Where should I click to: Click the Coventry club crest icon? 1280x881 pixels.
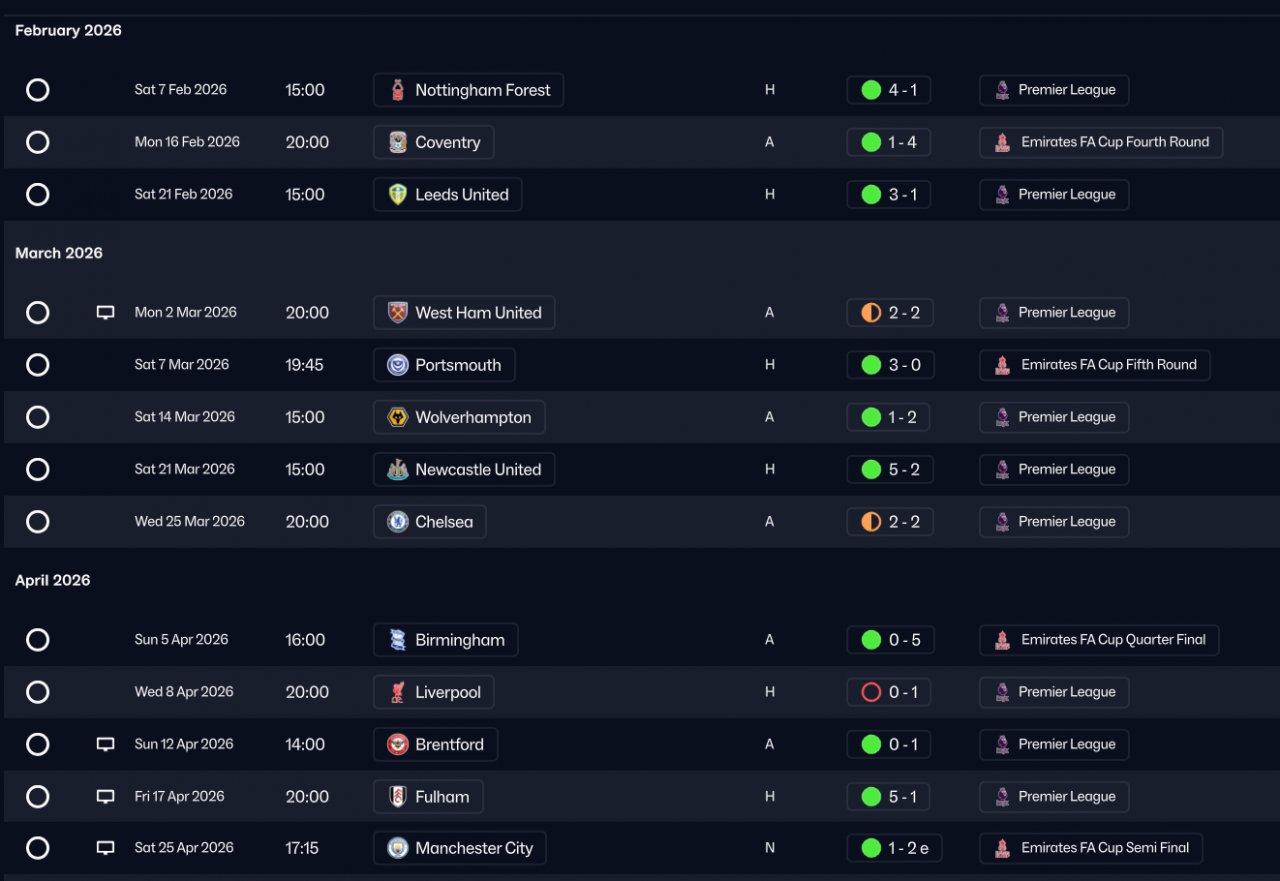(x=398, y=142)
